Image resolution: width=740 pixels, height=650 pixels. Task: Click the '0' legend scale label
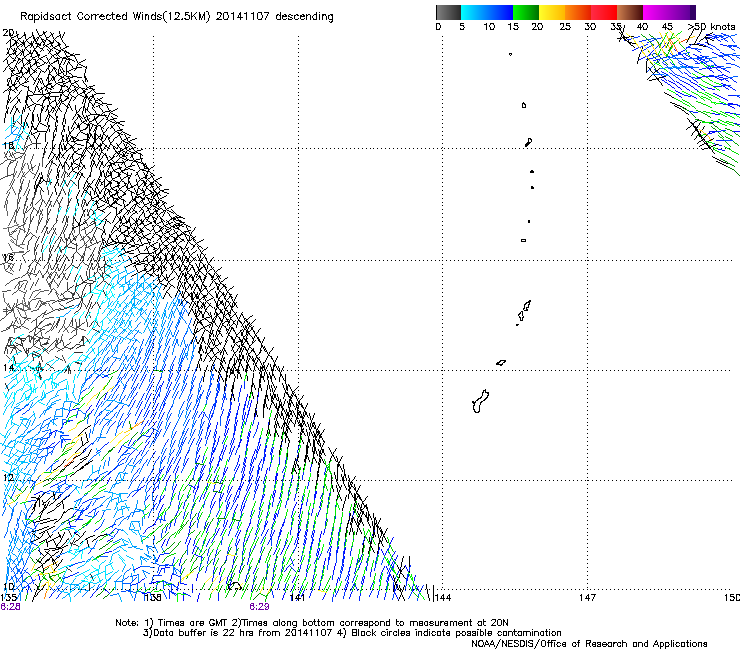click(438, 27)
